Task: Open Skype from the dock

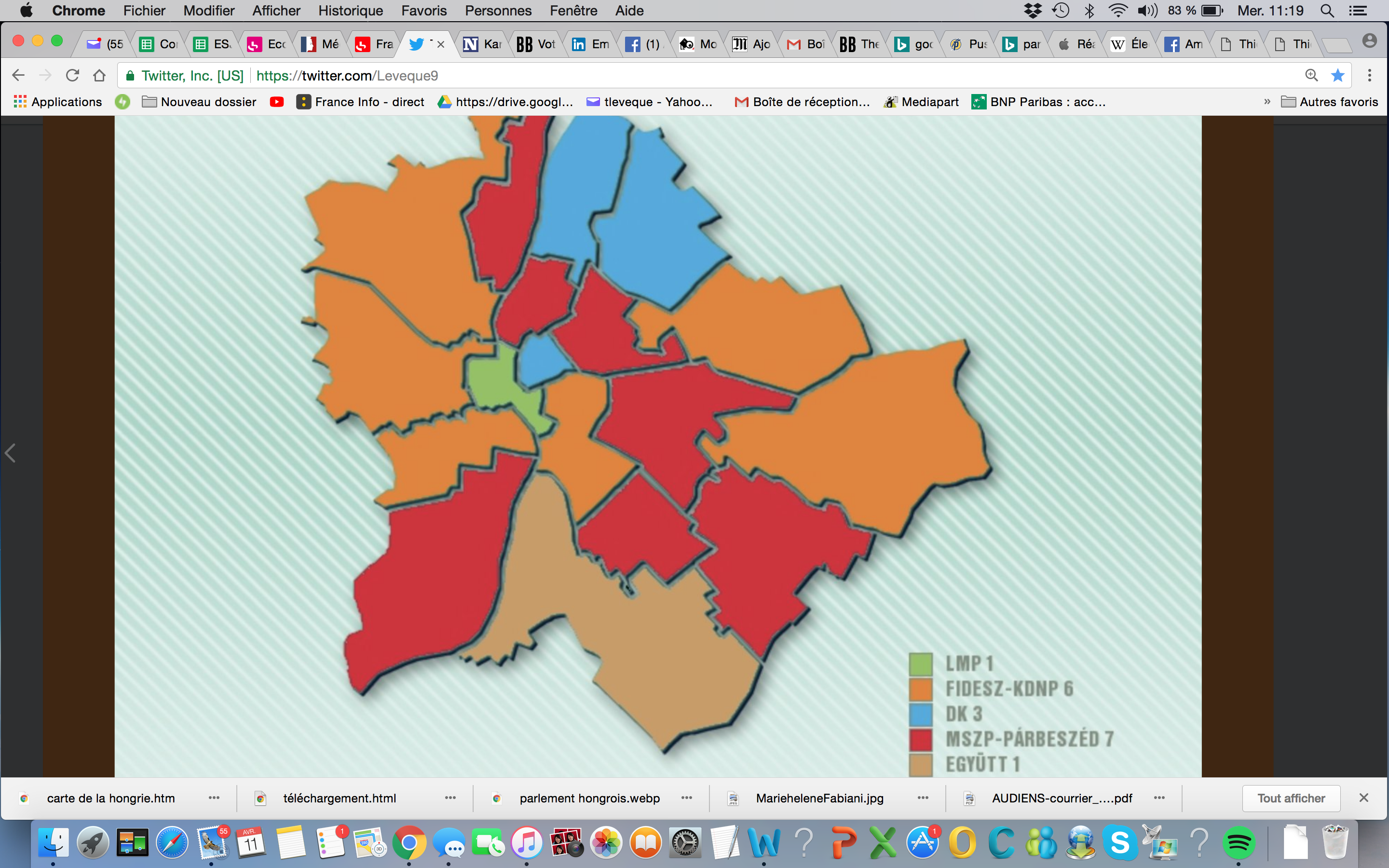Action: (x=1119, y=843)
